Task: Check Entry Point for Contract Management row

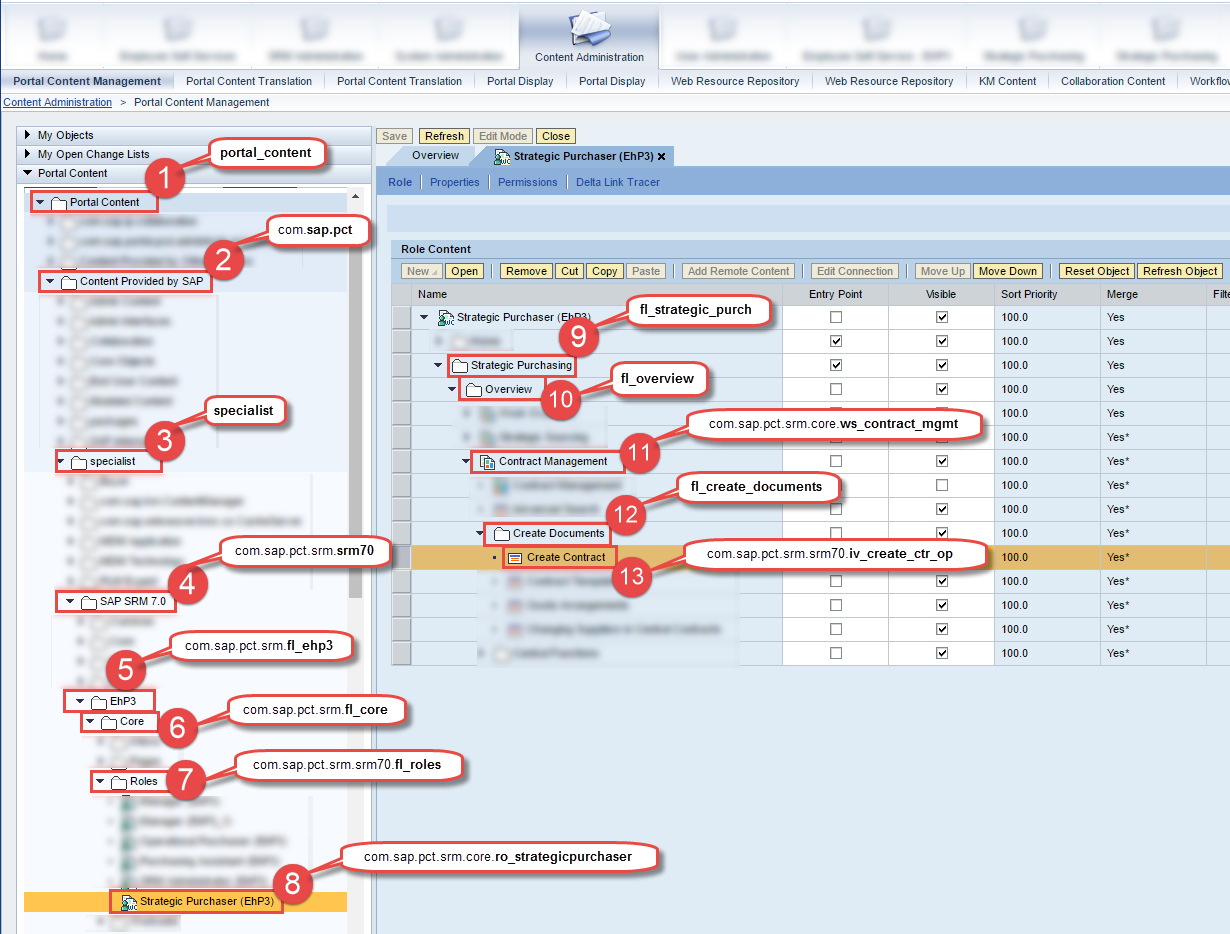Action: [836, 461]
